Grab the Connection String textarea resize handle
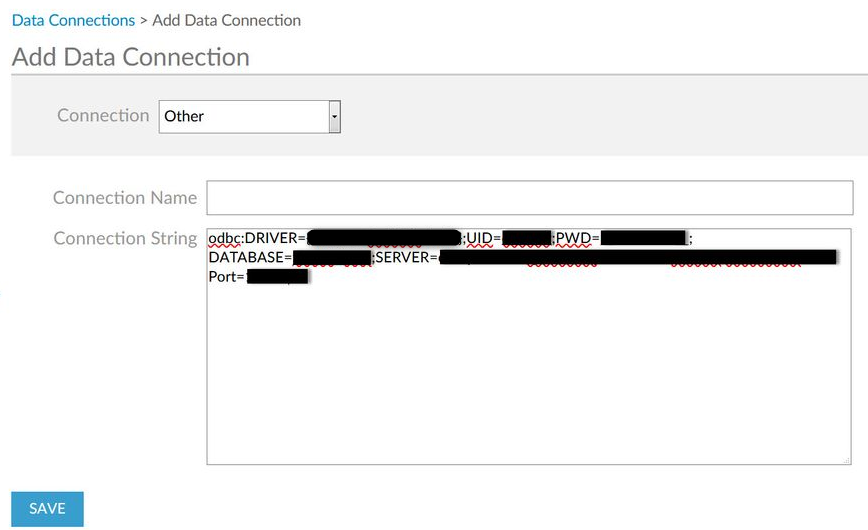868x530 pixels. [x=846, y=459]
